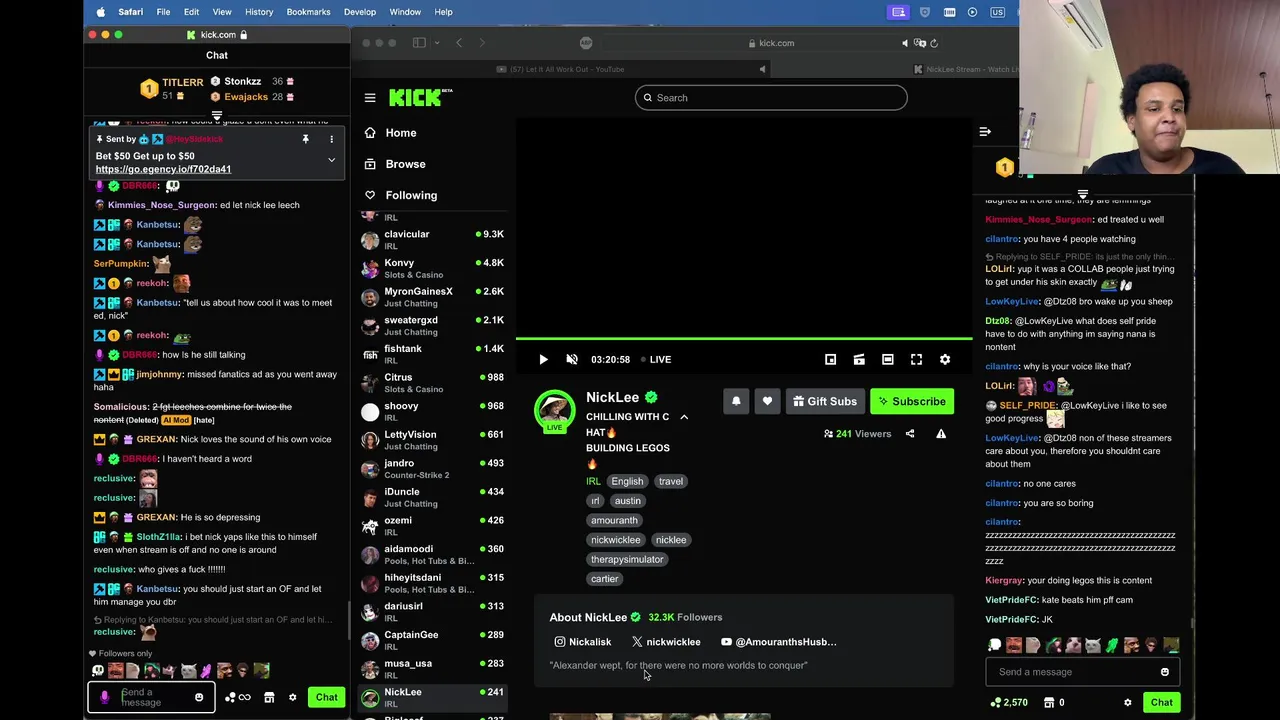Go back in background Safari window
Viewport: 1280px width, 720px height.
point(459,43)
